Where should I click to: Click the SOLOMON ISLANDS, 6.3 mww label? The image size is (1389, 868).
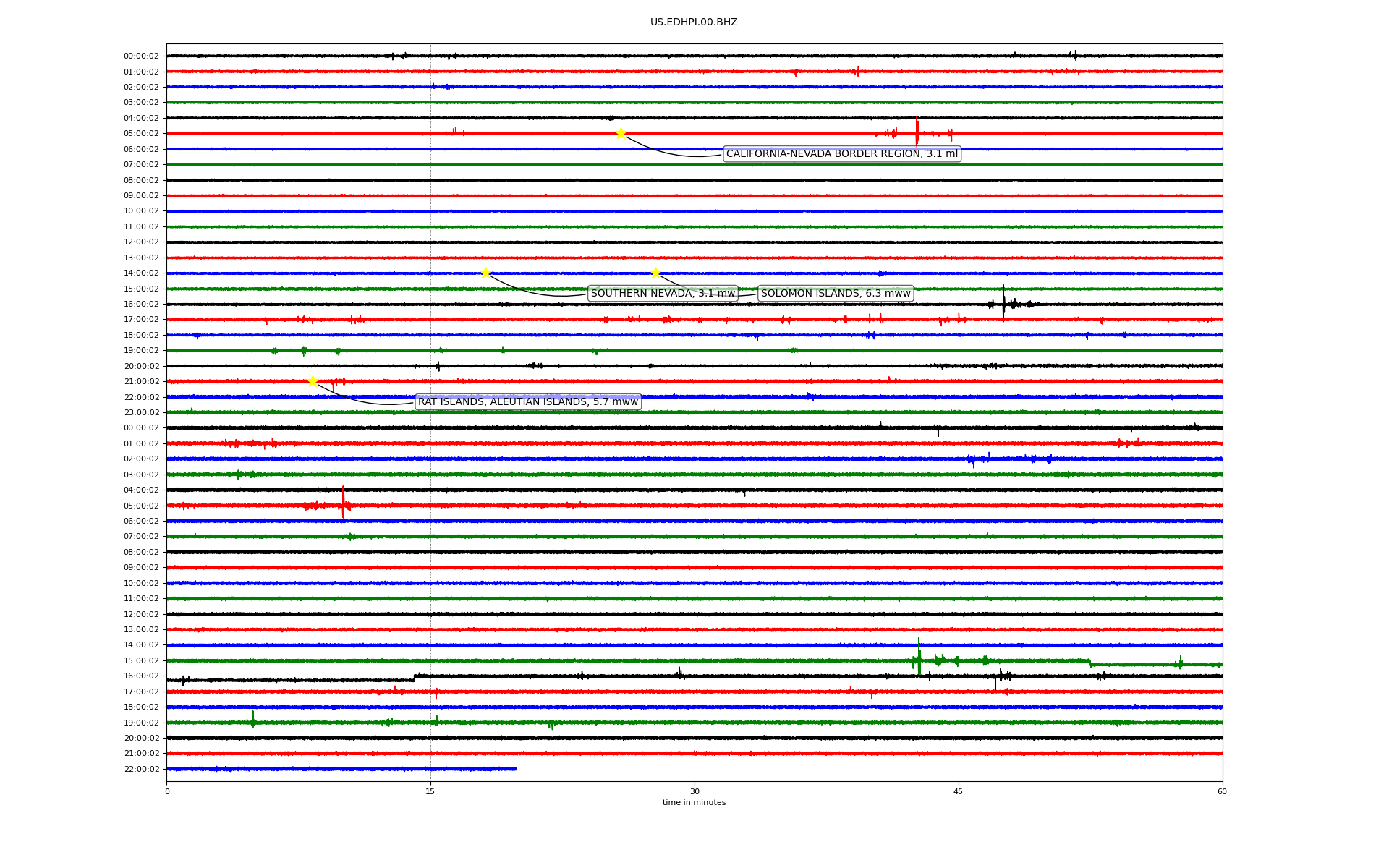(x=836, y=293)
